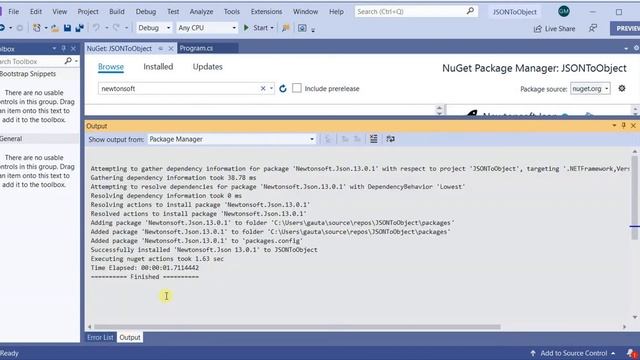
Task: Clear the newtonsoft search text with X
Action: (263, 88)
